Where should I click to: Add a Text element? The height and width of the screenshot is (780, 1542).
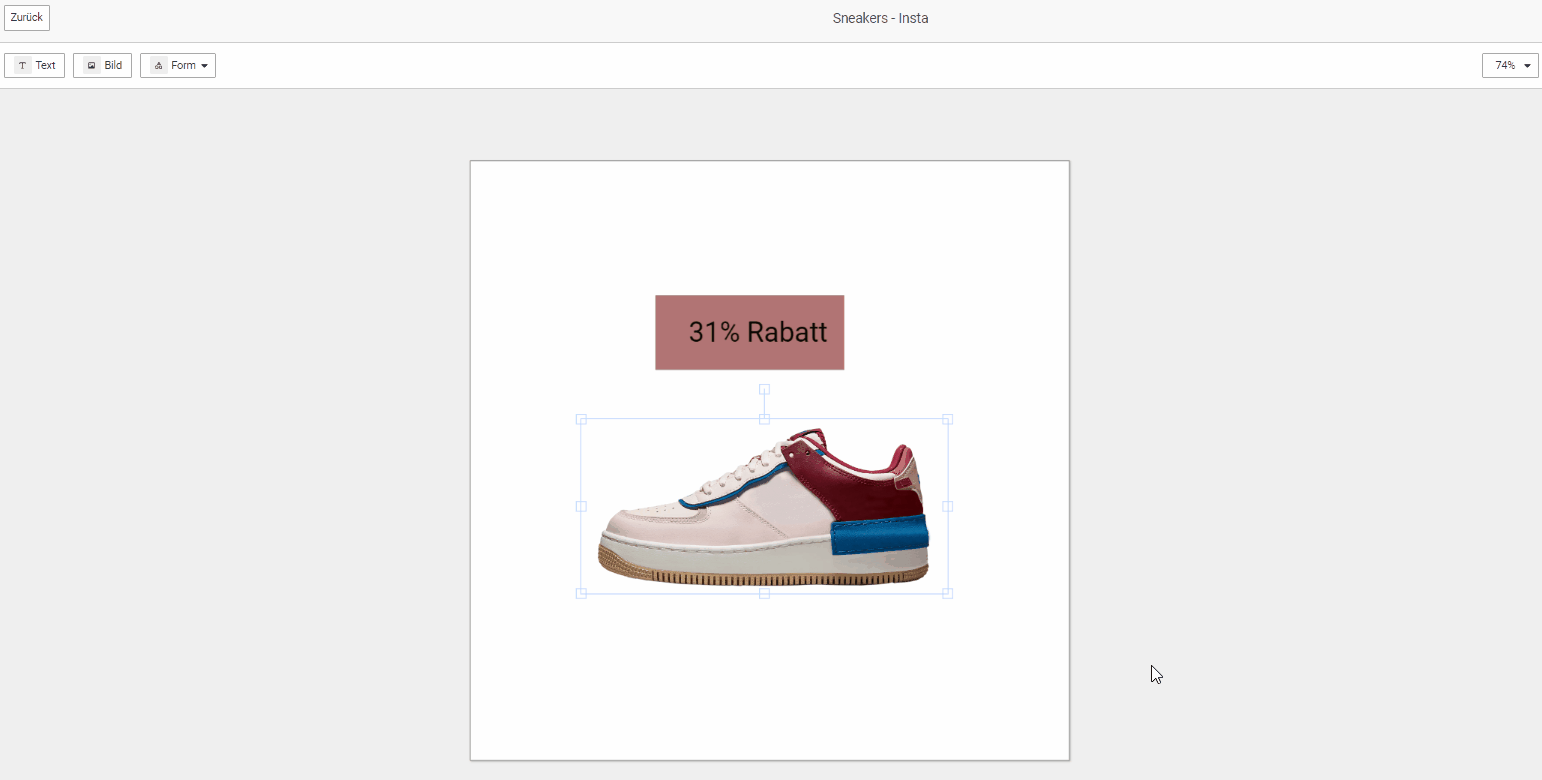coord(35,66)
